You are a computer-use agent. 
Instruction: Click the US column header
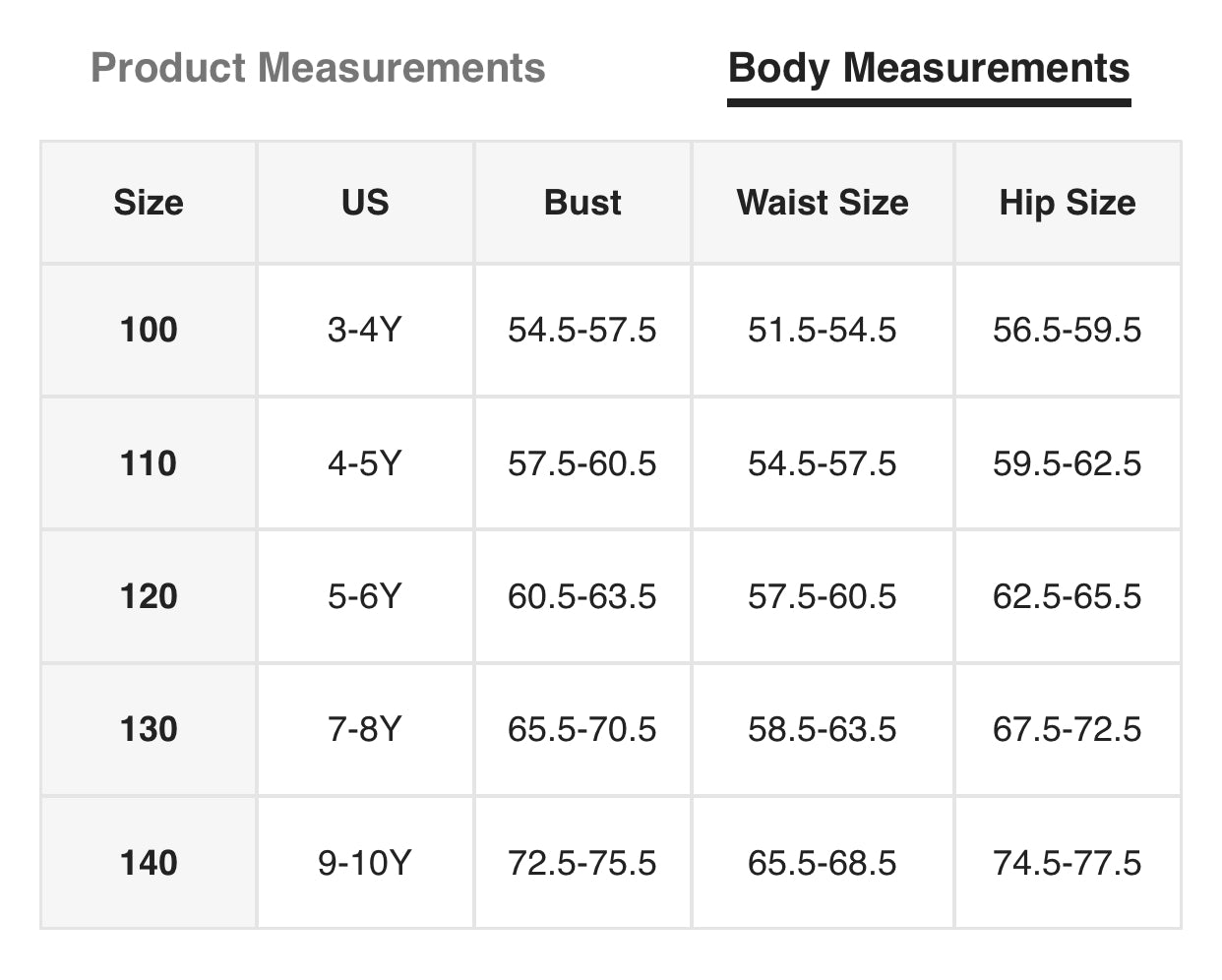365,203
